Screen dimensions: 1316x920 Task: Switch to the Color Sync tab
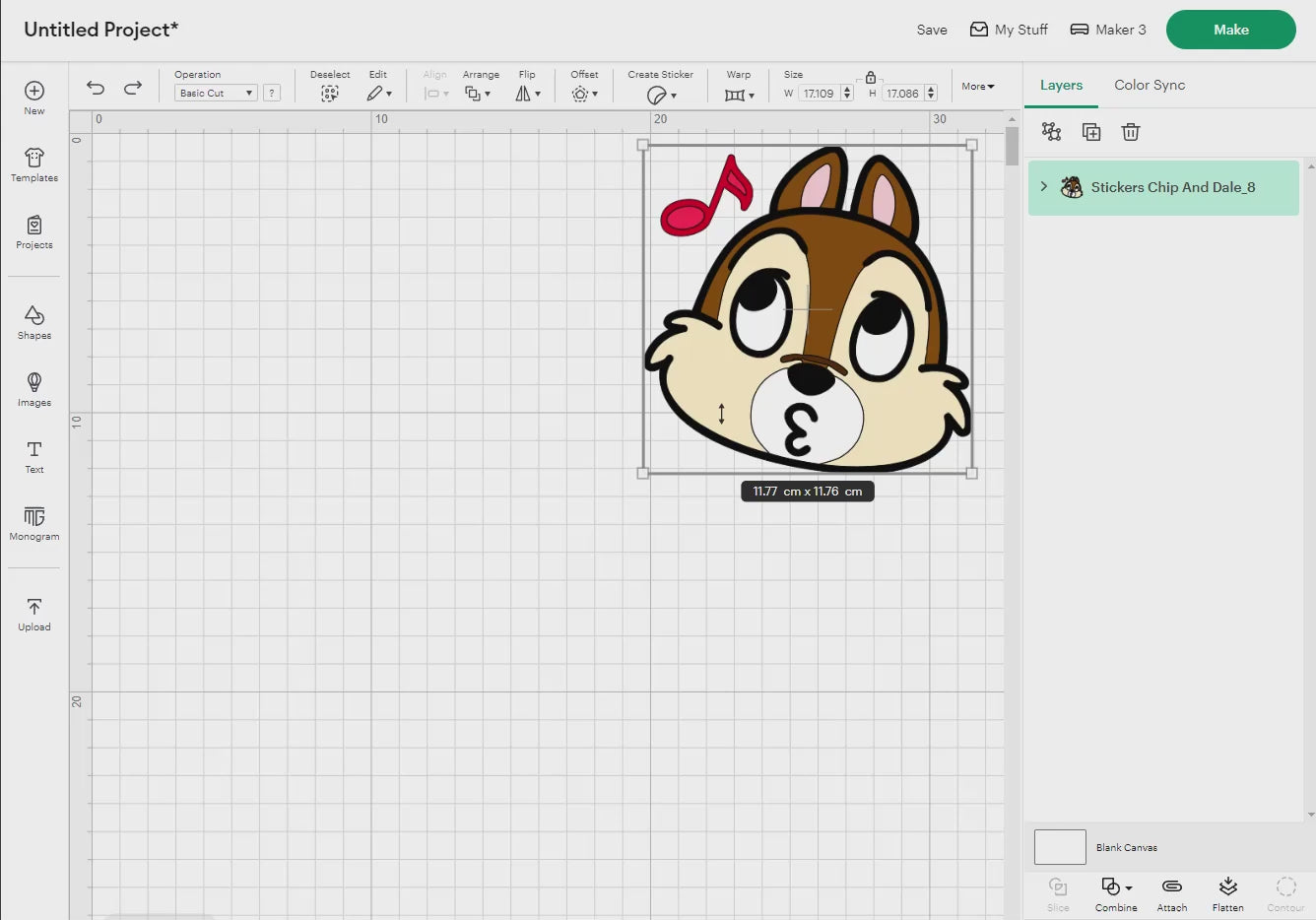(x=1150, y=85)
